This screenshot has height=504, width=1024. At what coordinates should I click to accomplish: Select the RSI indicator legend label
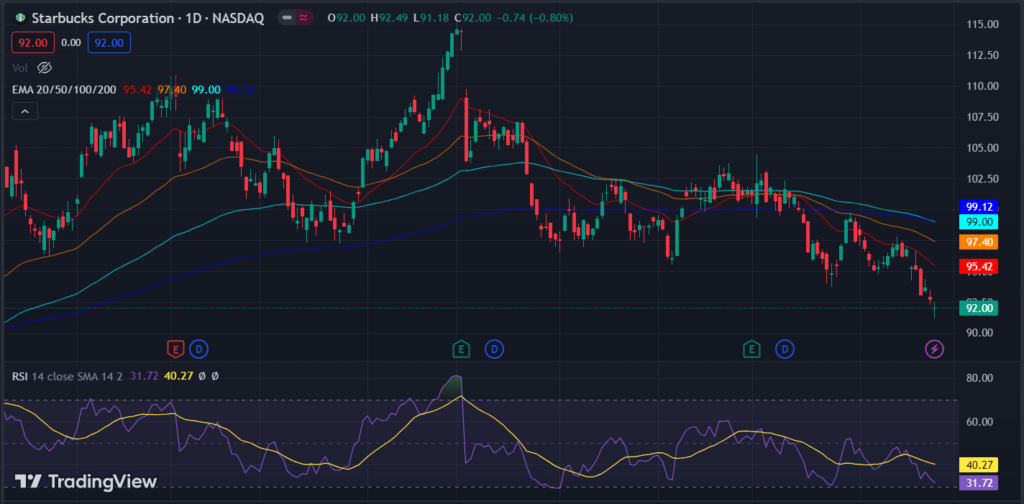[20, 375]
